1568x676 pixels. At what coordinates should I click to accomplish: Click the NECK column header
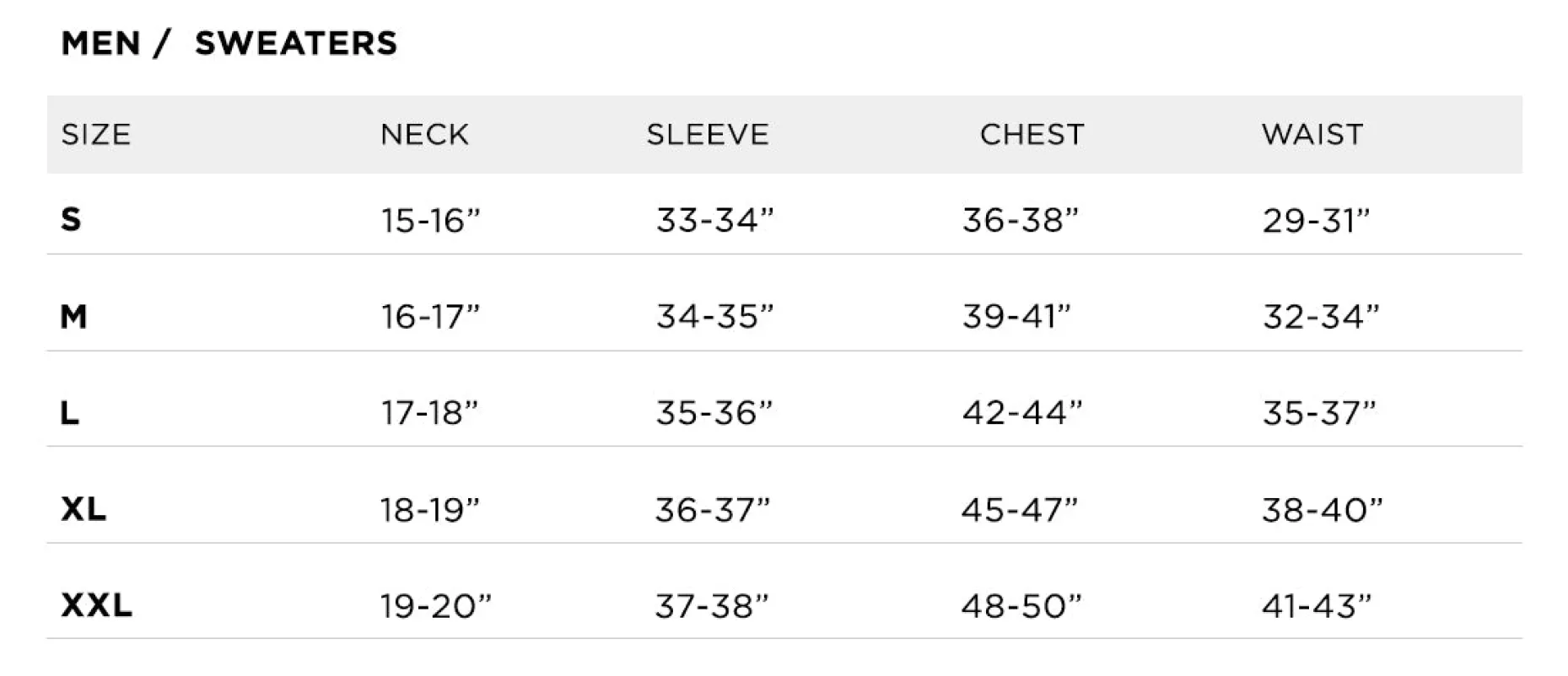pyautogui.click(x=424, y=135)
